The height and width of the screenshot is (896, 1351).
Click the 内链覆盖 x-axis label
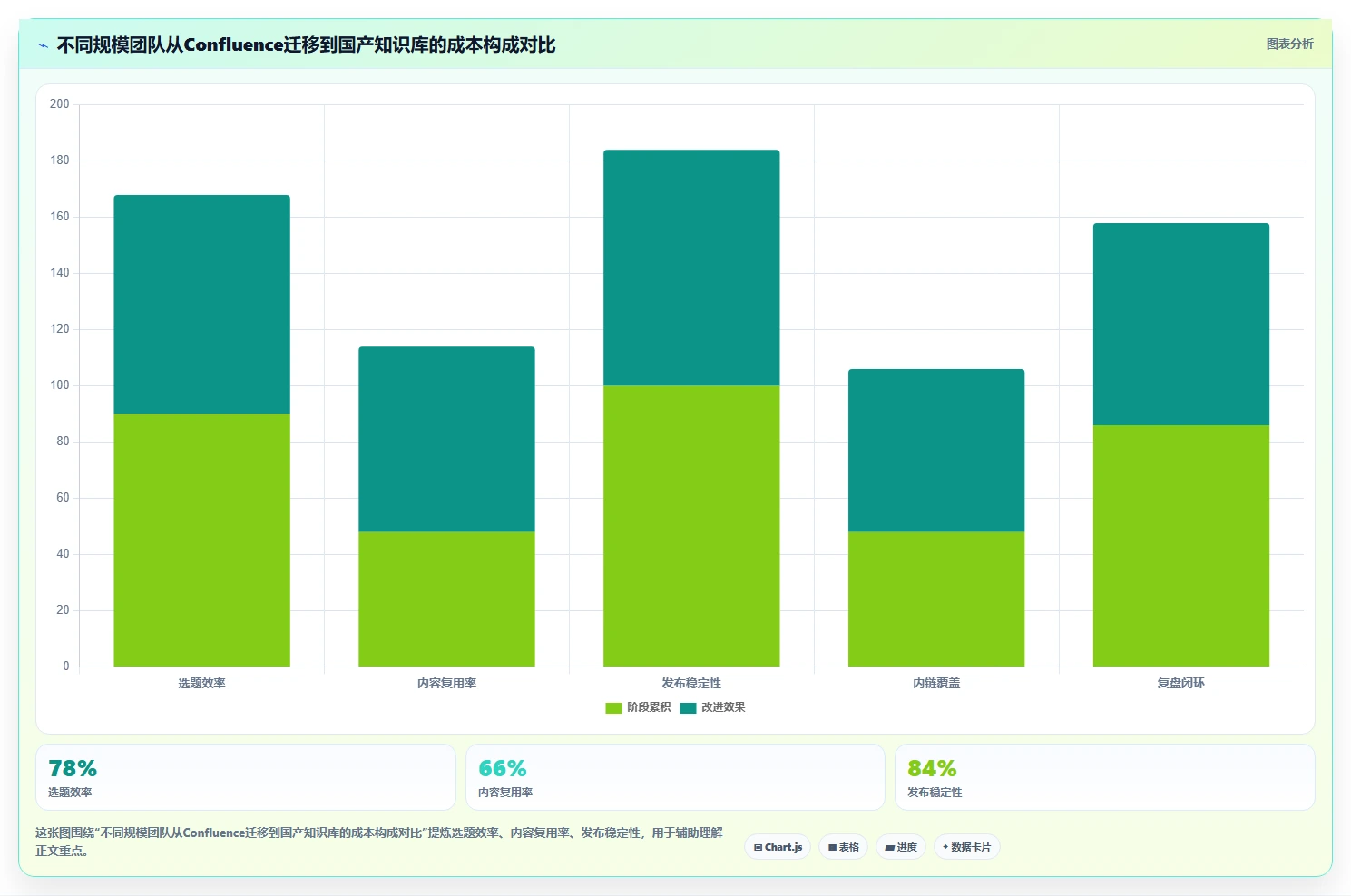936,683
